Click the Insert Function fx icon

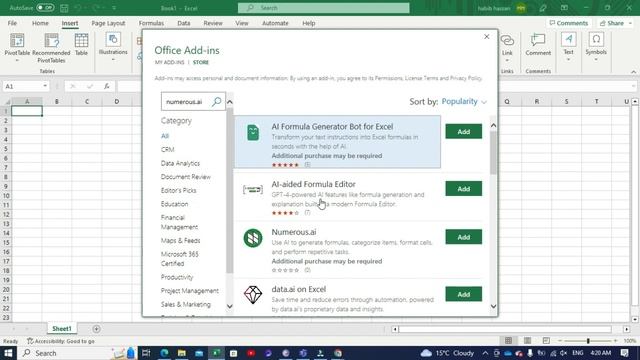point(107,86)
